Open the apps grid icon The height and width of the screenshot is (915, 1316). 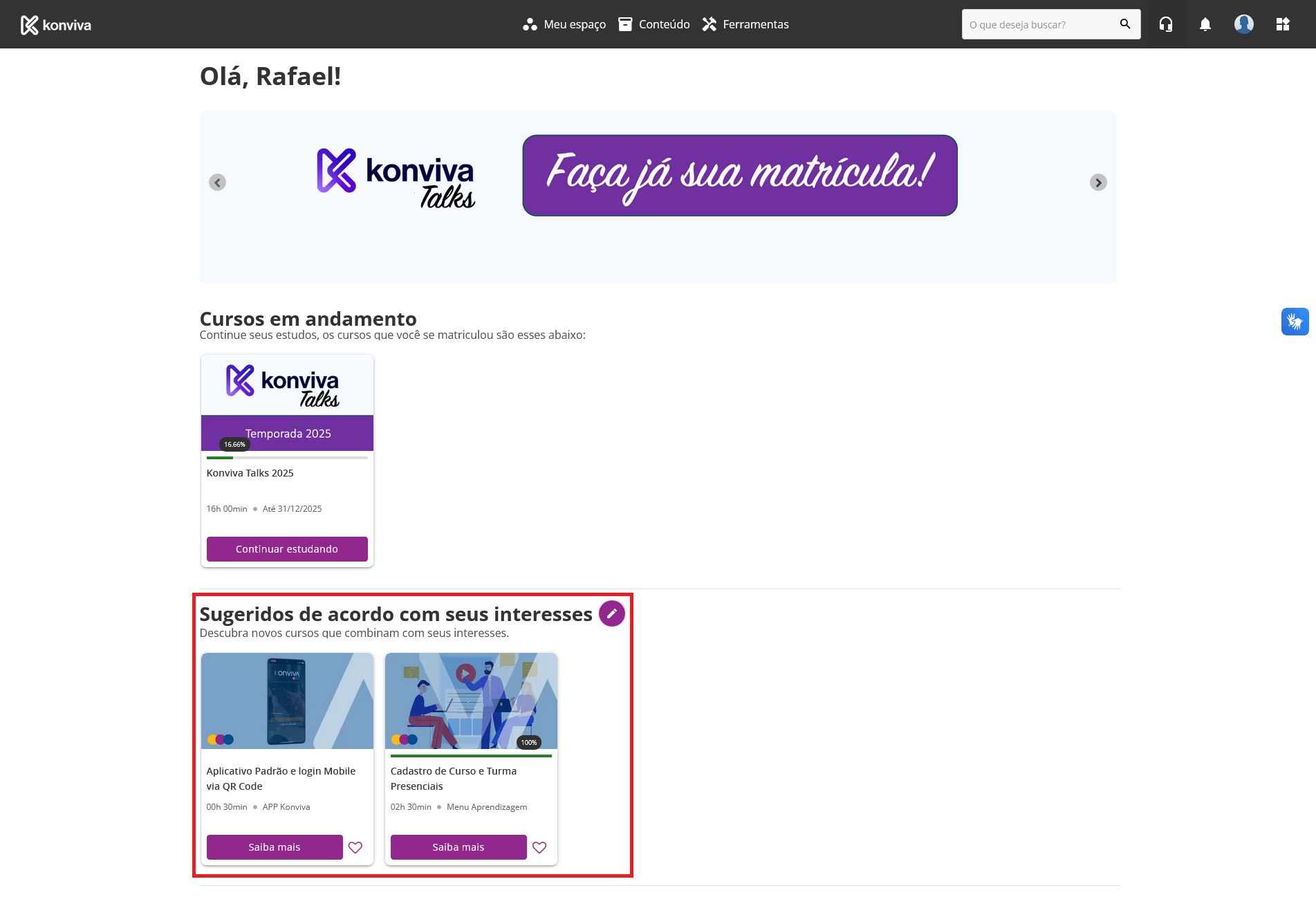click(x=1283, y=24)
